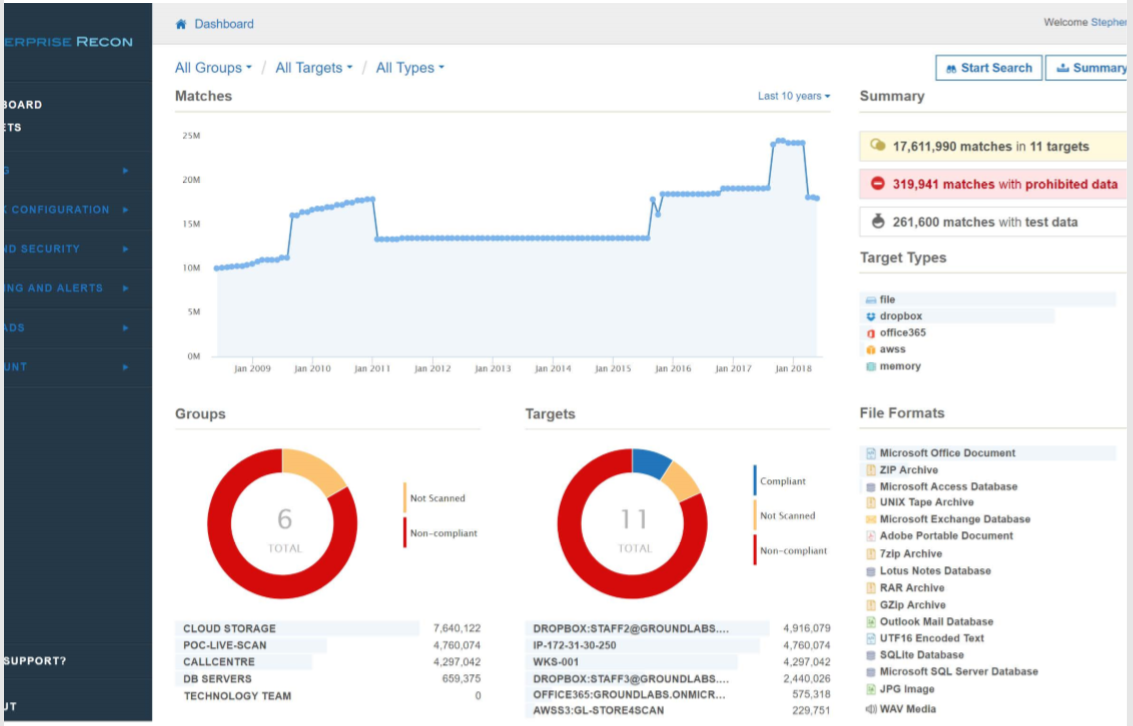Click the JPG Image file icon

click(871, 689)
